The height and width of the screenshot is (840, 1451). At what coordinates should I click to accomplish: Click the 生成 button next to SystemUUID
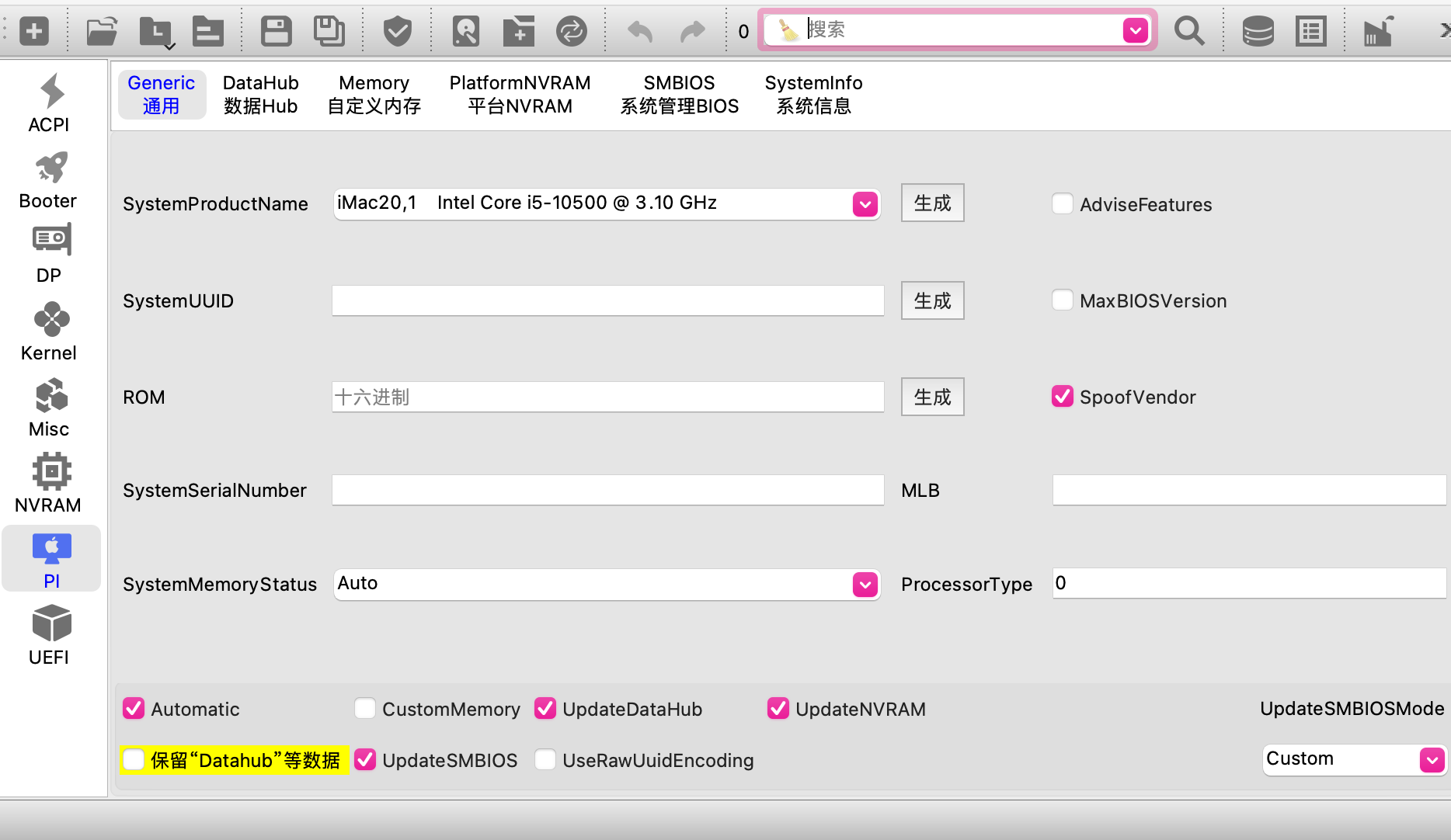click(932, 300)
